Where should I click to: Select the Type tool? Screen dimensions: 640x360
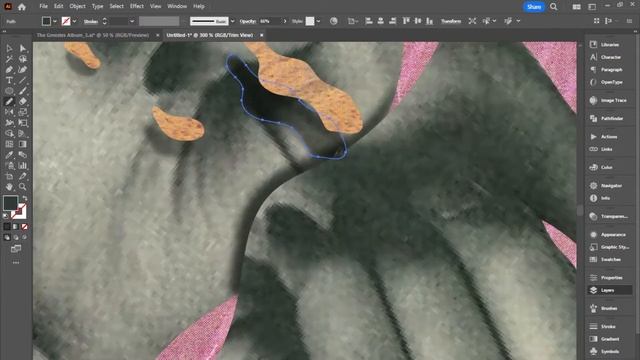pyautogui.click(x=9, y=80)
